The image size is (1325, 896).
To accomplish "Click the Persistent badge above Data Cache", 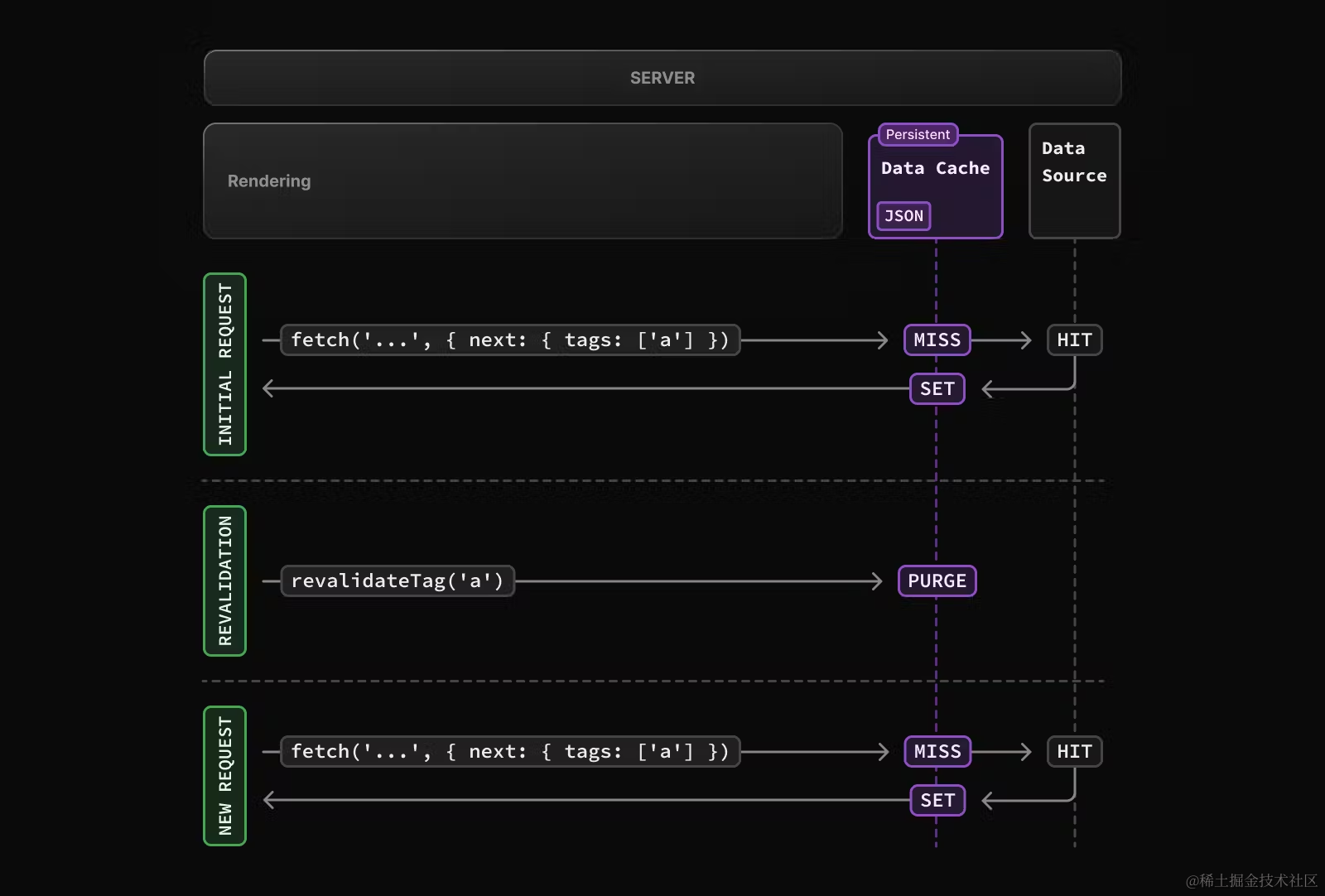I will click(918, 134).
